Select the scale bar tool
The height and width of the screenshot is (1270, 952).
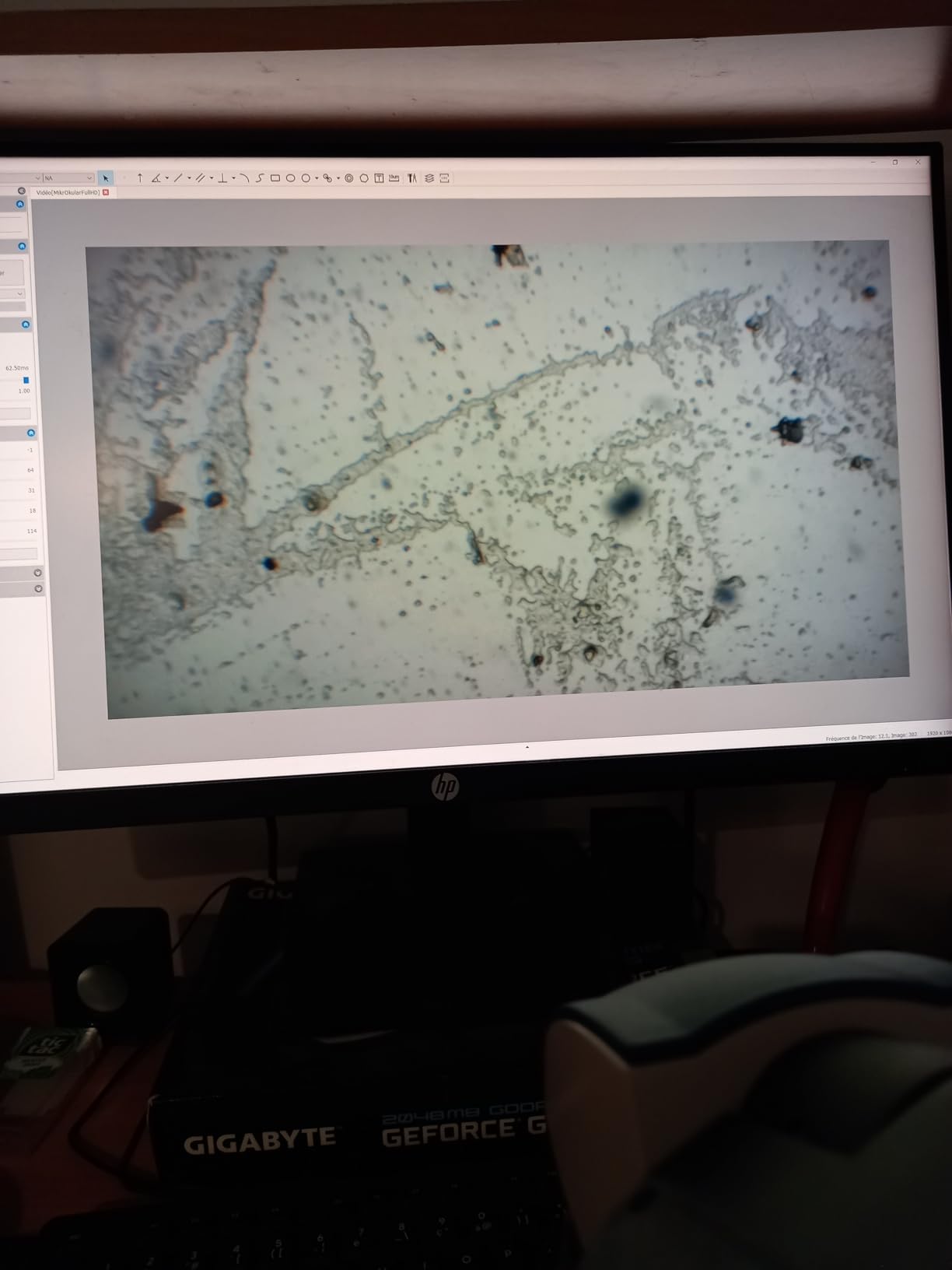(394, 178)
